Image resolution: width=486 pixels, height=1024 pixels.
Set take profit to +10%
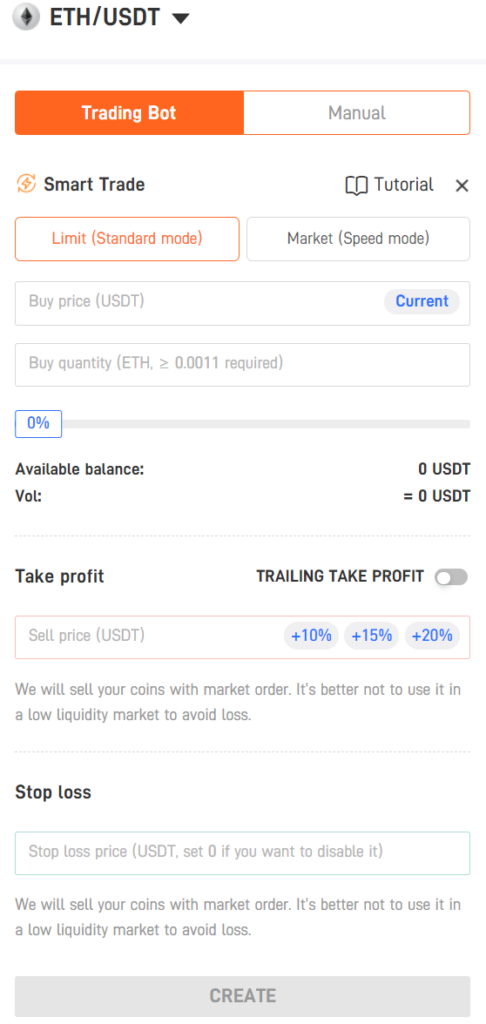tap(311, 635)
